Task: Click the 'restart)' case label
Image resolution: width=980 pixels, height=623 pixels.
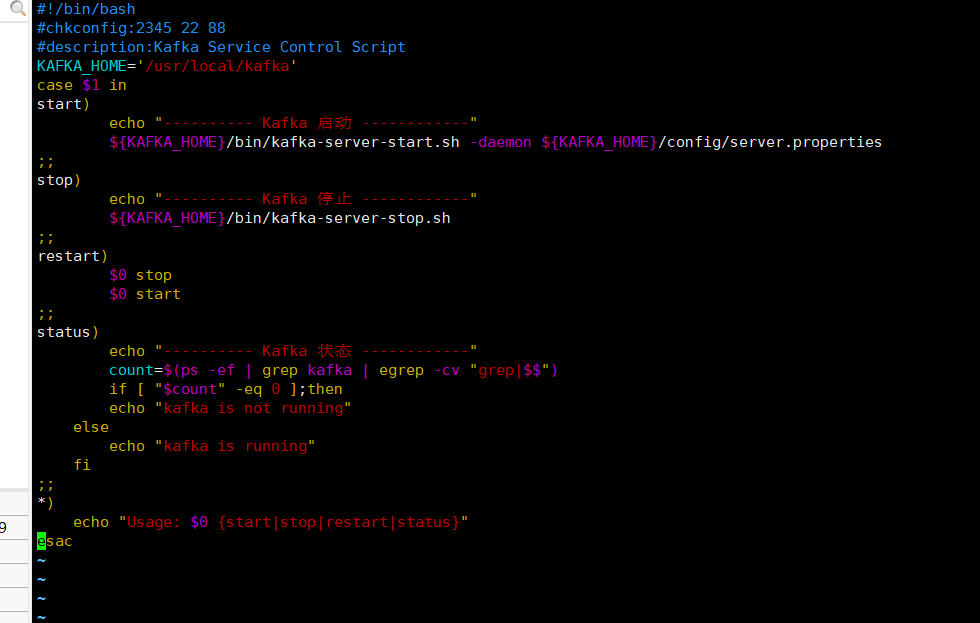Action: [72, 256]
